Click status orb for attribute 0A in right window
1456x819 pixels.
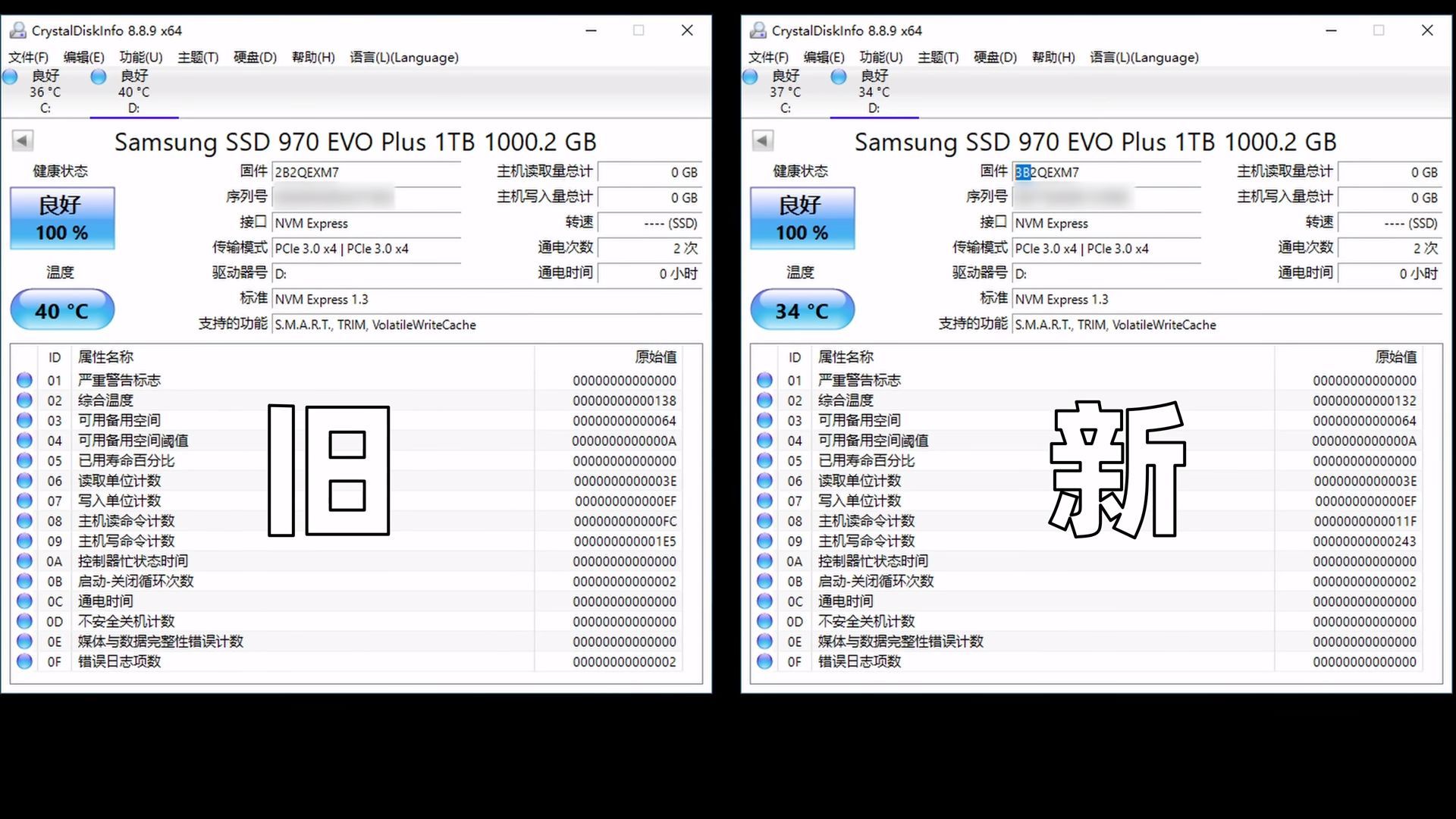764,561
